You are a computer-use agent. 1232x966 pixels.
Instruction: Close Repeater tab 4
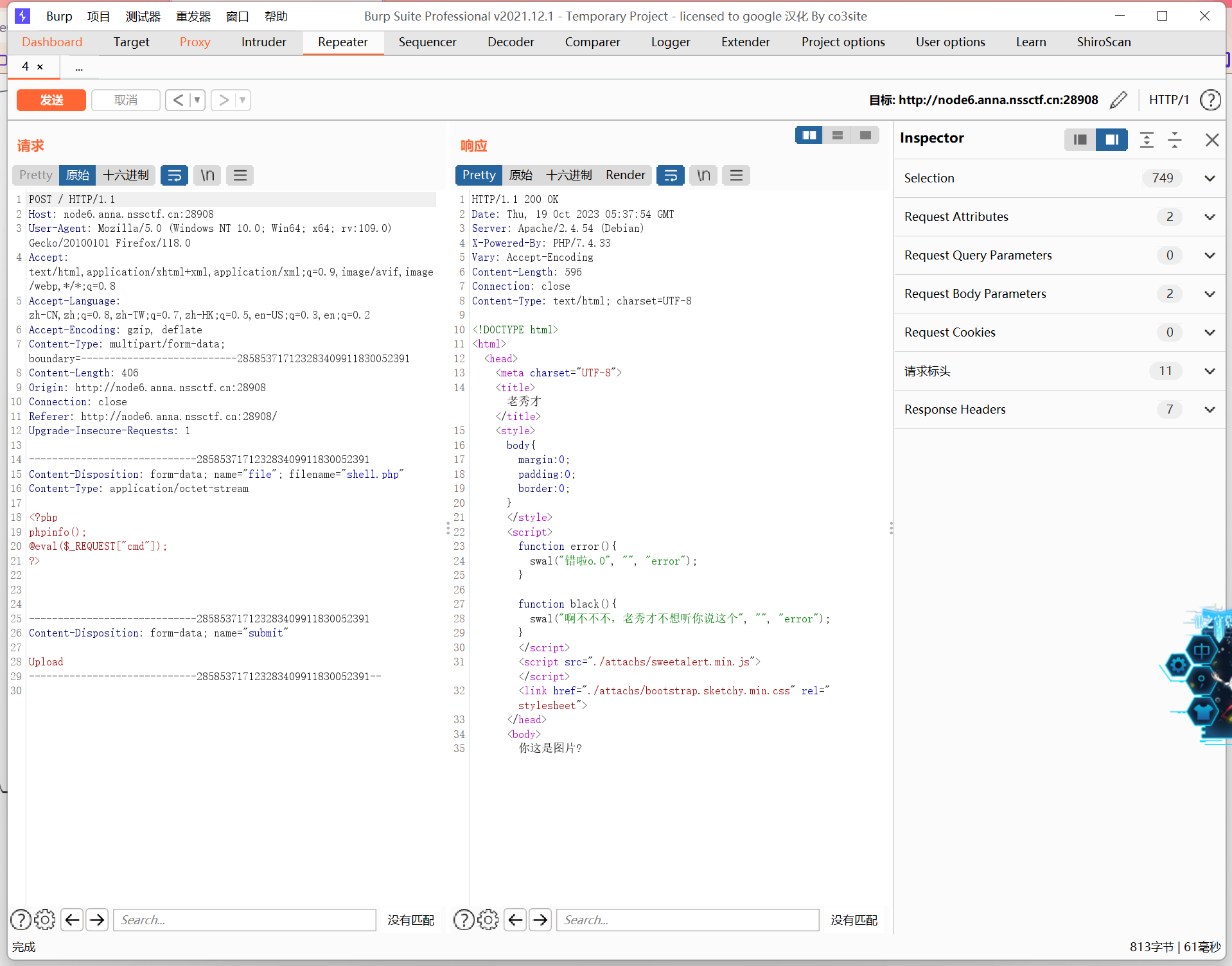click(x=40, y=66)
